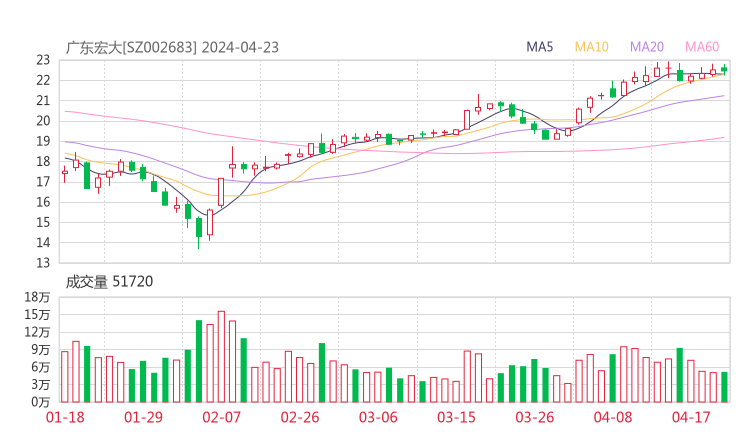The image size is (740, 440).
Task: Click the price axis value 21
Action: (x=43, y=101)
